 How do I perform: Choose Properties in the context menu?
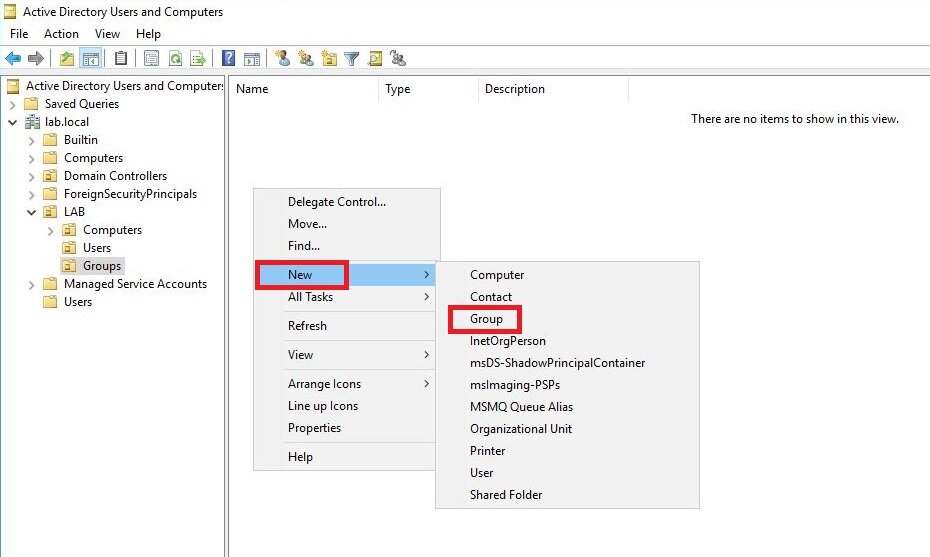[x=345, y=428]
